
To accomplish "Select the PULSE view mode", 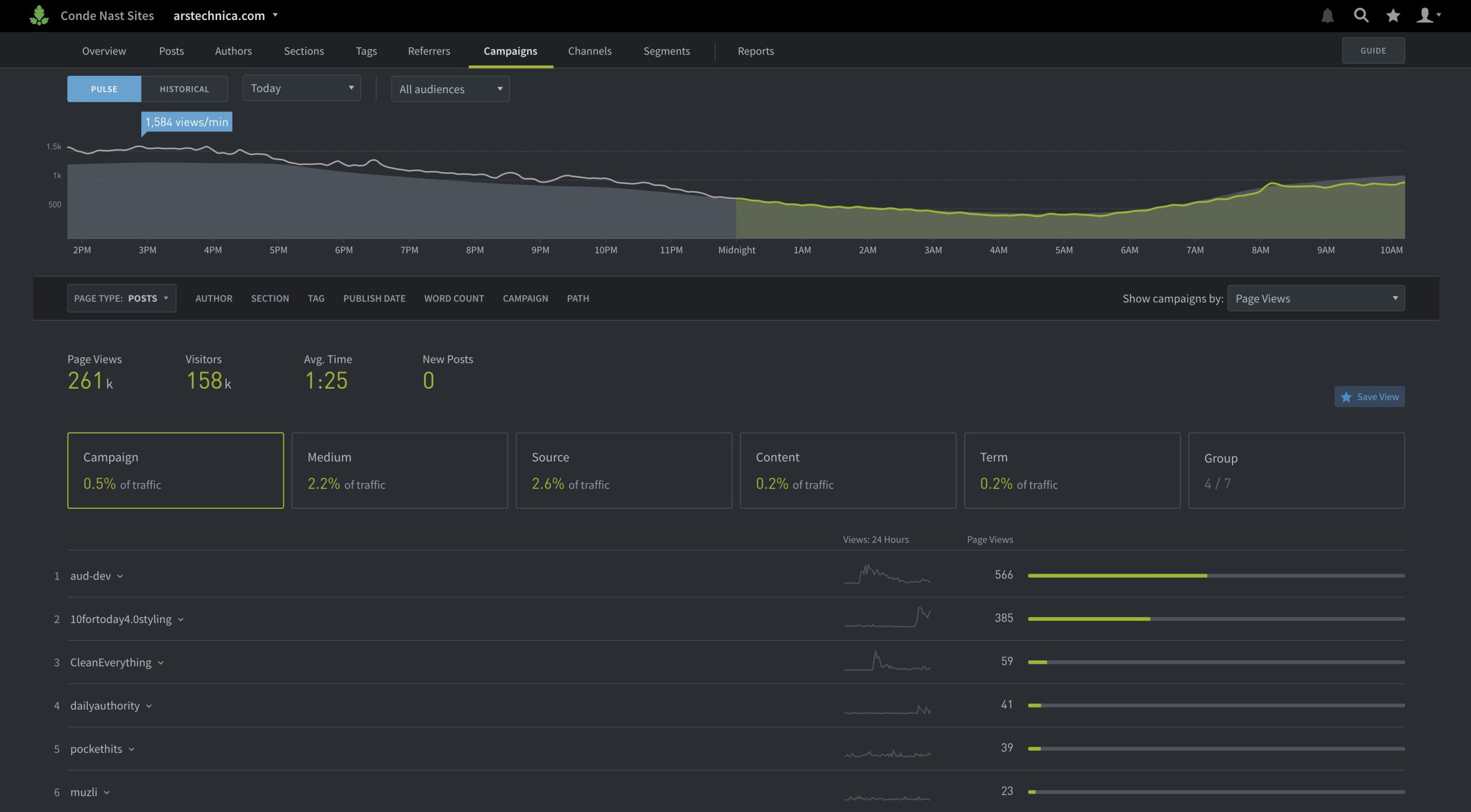I will (x=104, y=88).
